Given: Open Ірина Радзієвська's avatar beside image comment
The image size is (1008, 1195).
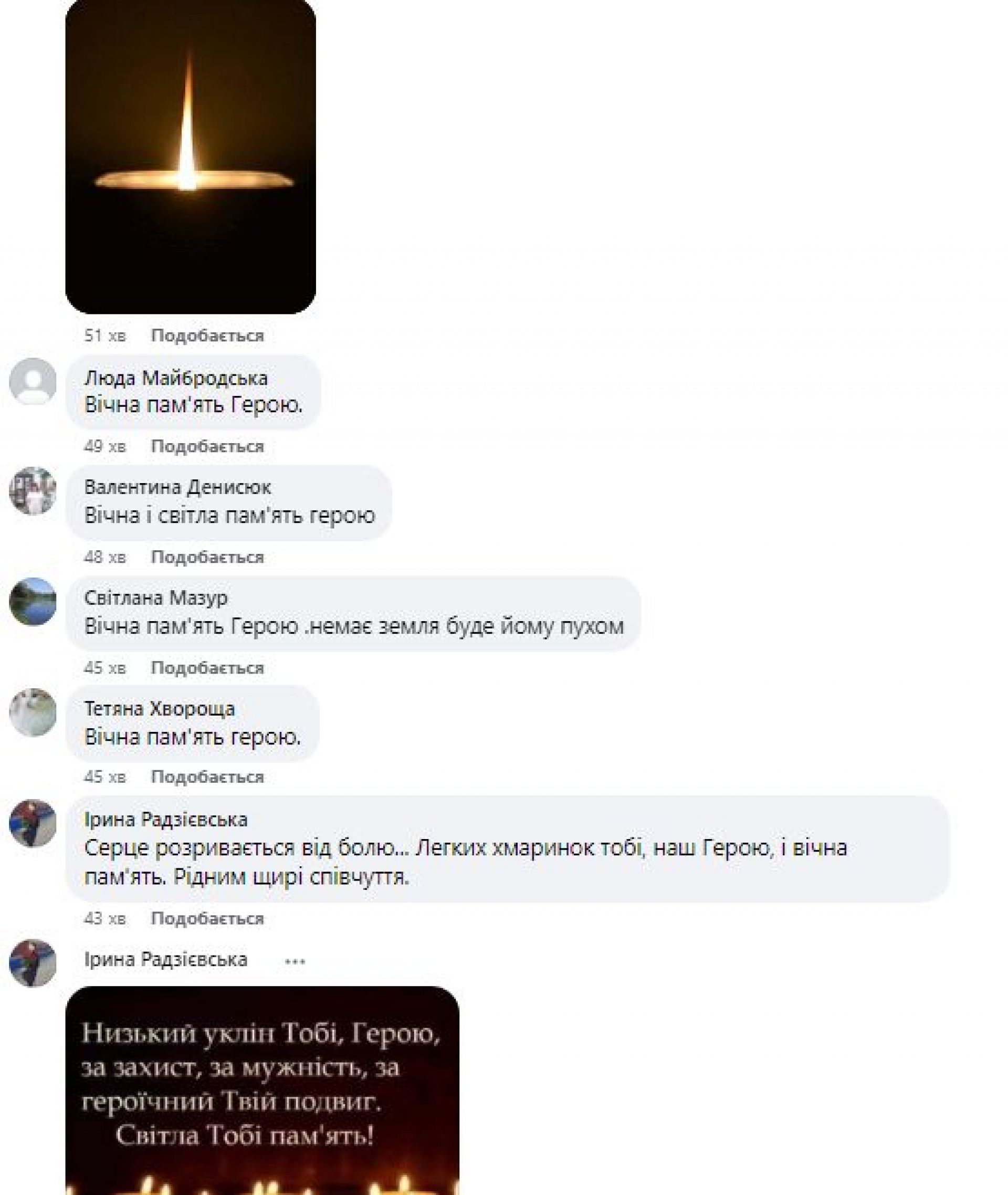Looking at the screenshot, I should pyautogui.click(x=33, y=963).
